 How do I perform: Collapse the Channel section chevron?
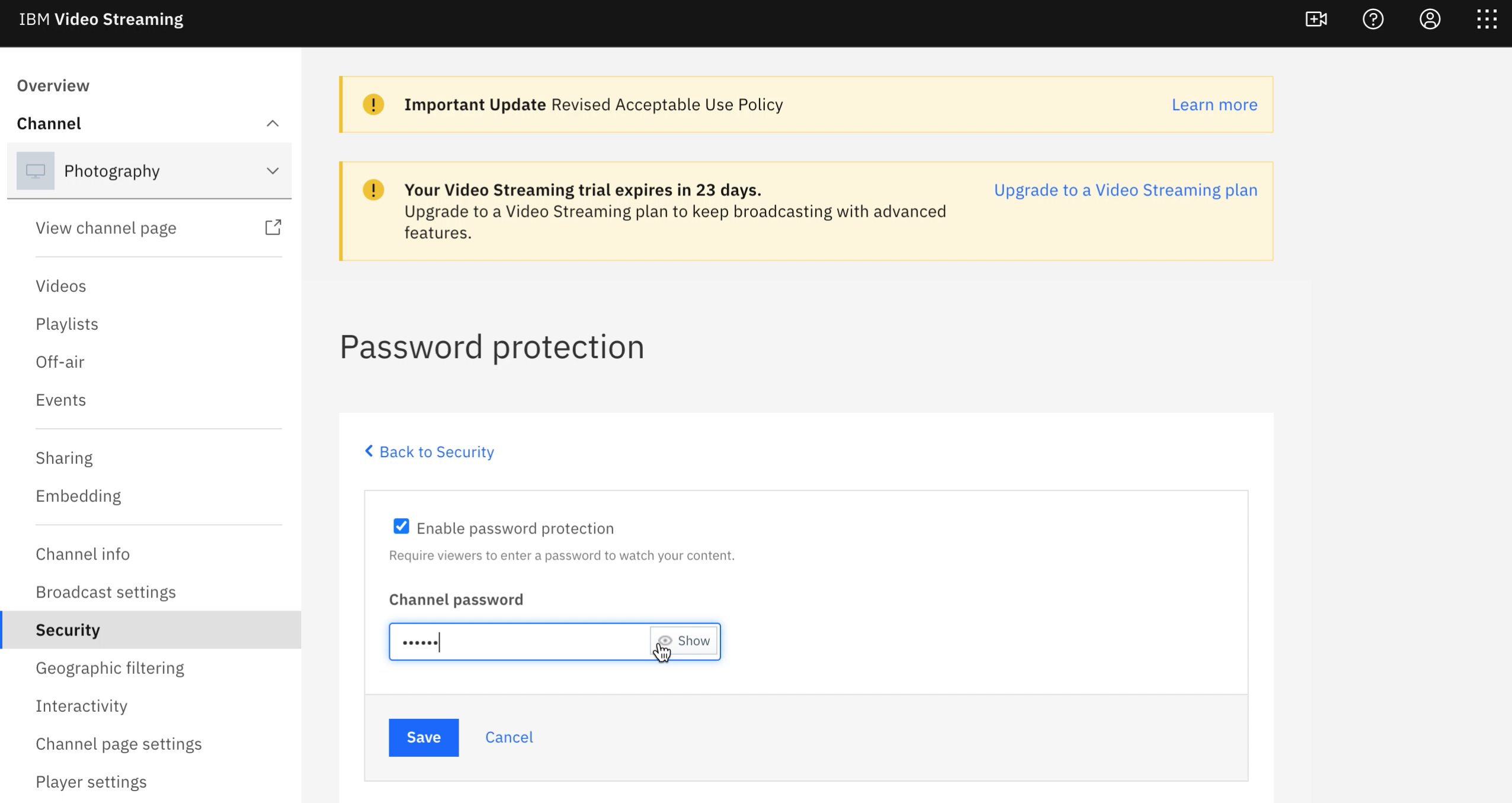point(273,124)
